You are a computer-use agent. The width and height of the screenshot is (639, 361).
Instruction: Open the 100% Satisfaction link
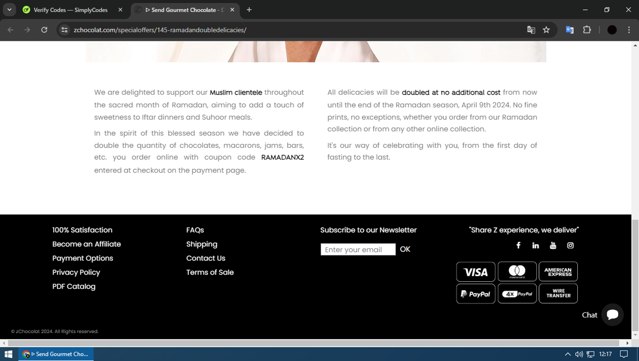pos(82,230)
